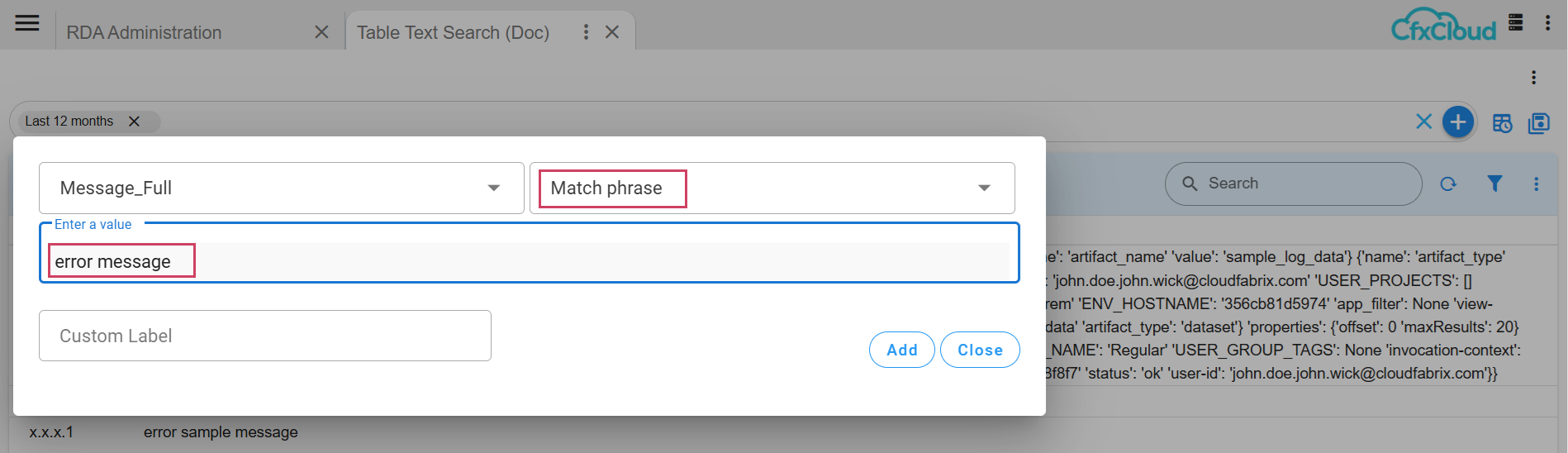
Task: Click the blue plus add-filter icon
Action: (x=1458, y=122)
